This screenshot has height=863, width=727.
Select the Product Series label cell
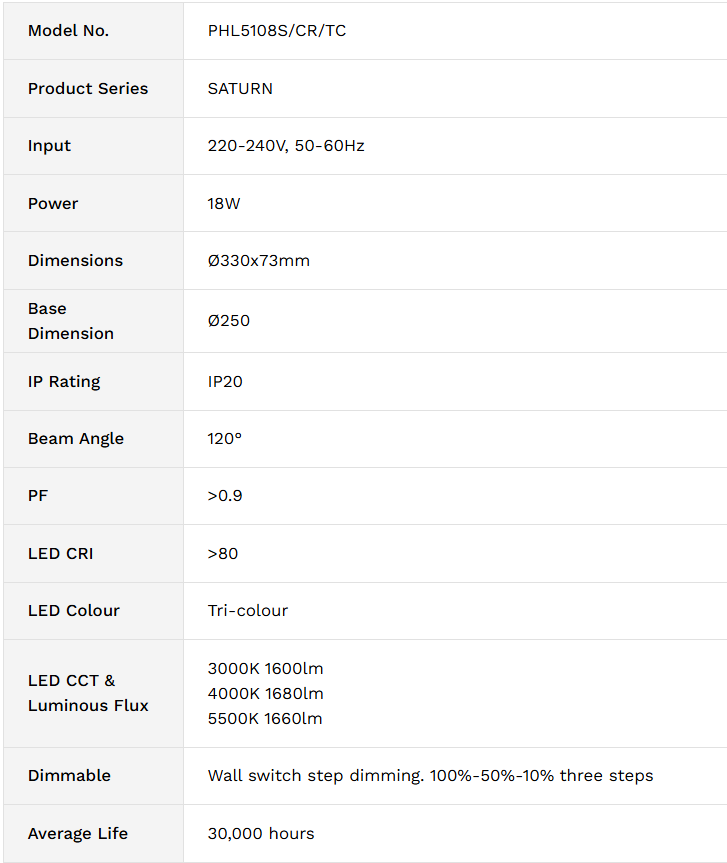(94, 89)
